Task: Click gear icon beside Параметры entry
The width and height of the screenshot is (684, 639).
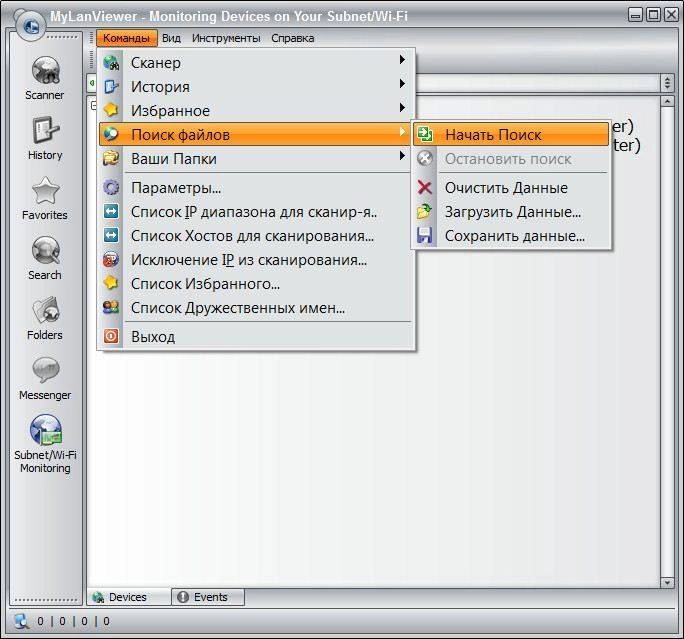Action: click(x=111, y=188)
